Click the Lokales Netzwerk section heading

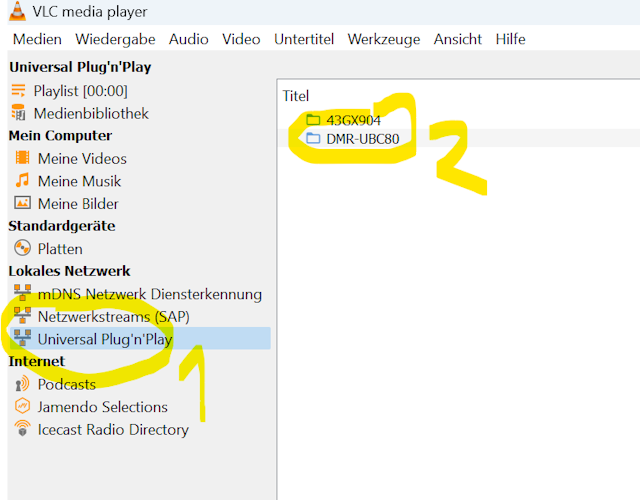[69, 271]
